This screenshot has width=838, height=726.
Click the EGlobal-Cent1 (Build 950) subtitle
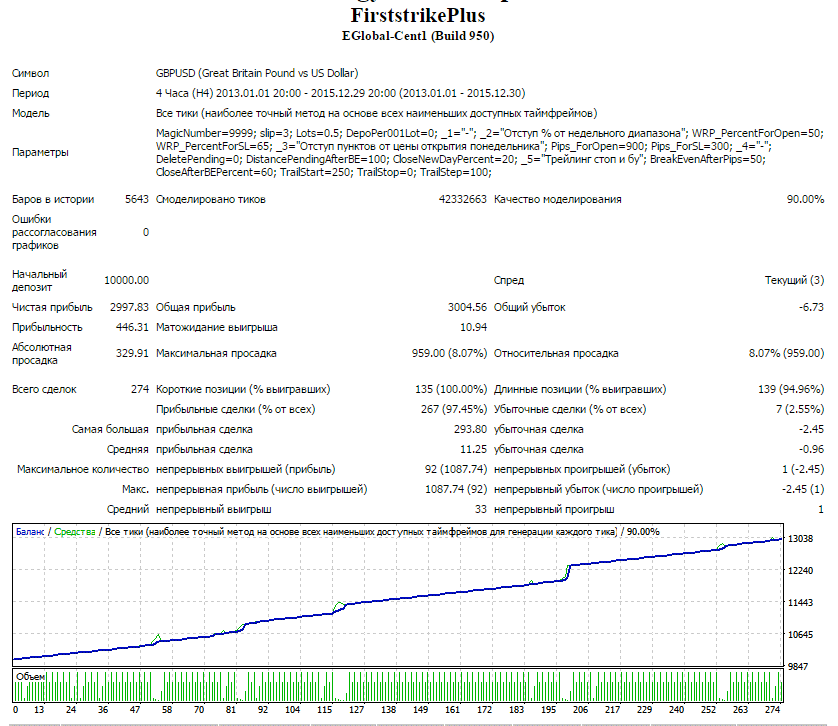(x=418, y=36)
